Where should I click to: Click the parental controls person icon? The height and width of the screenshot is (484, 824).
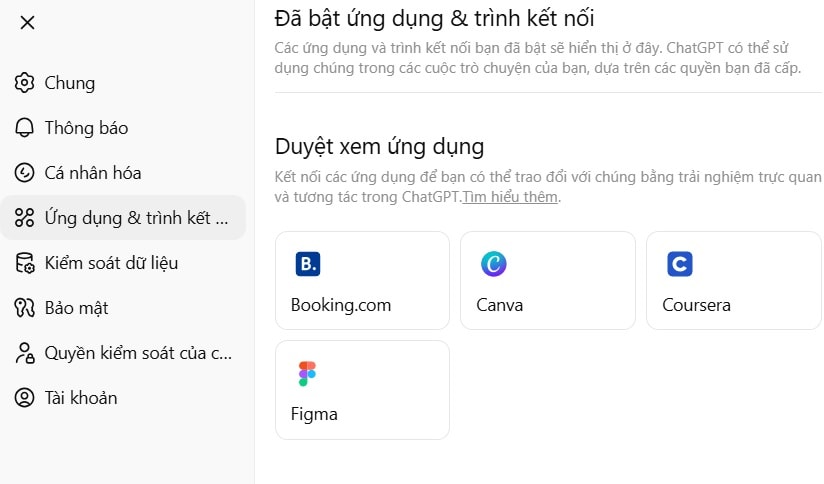click(25, 353)
